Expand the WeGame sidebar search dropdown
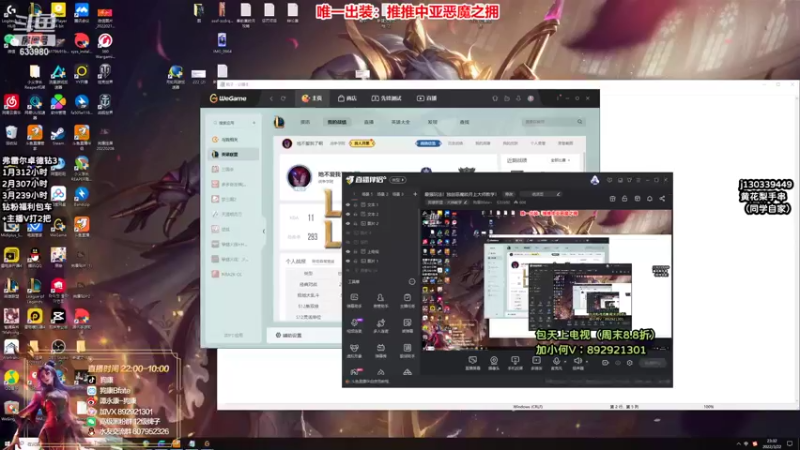The width and height of the screenshot is (800, 450). [254, 123]
